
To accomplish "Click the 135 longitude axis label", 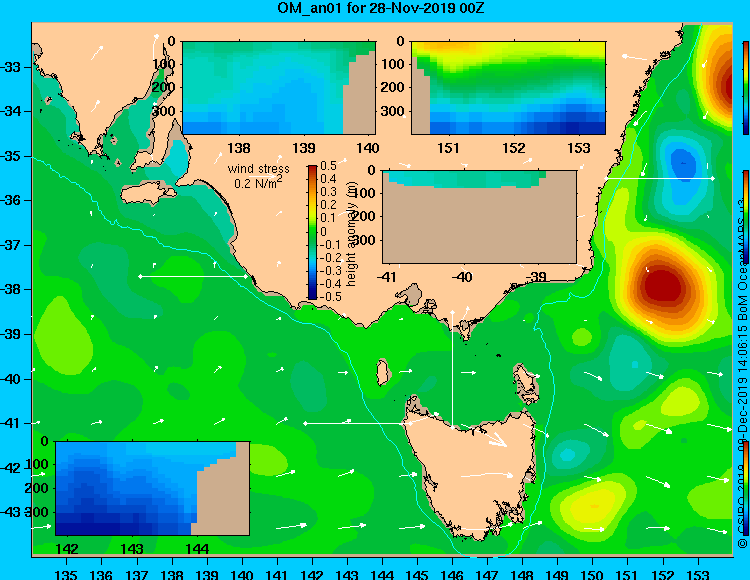I will pyautogui.click(x=66, y=574).
